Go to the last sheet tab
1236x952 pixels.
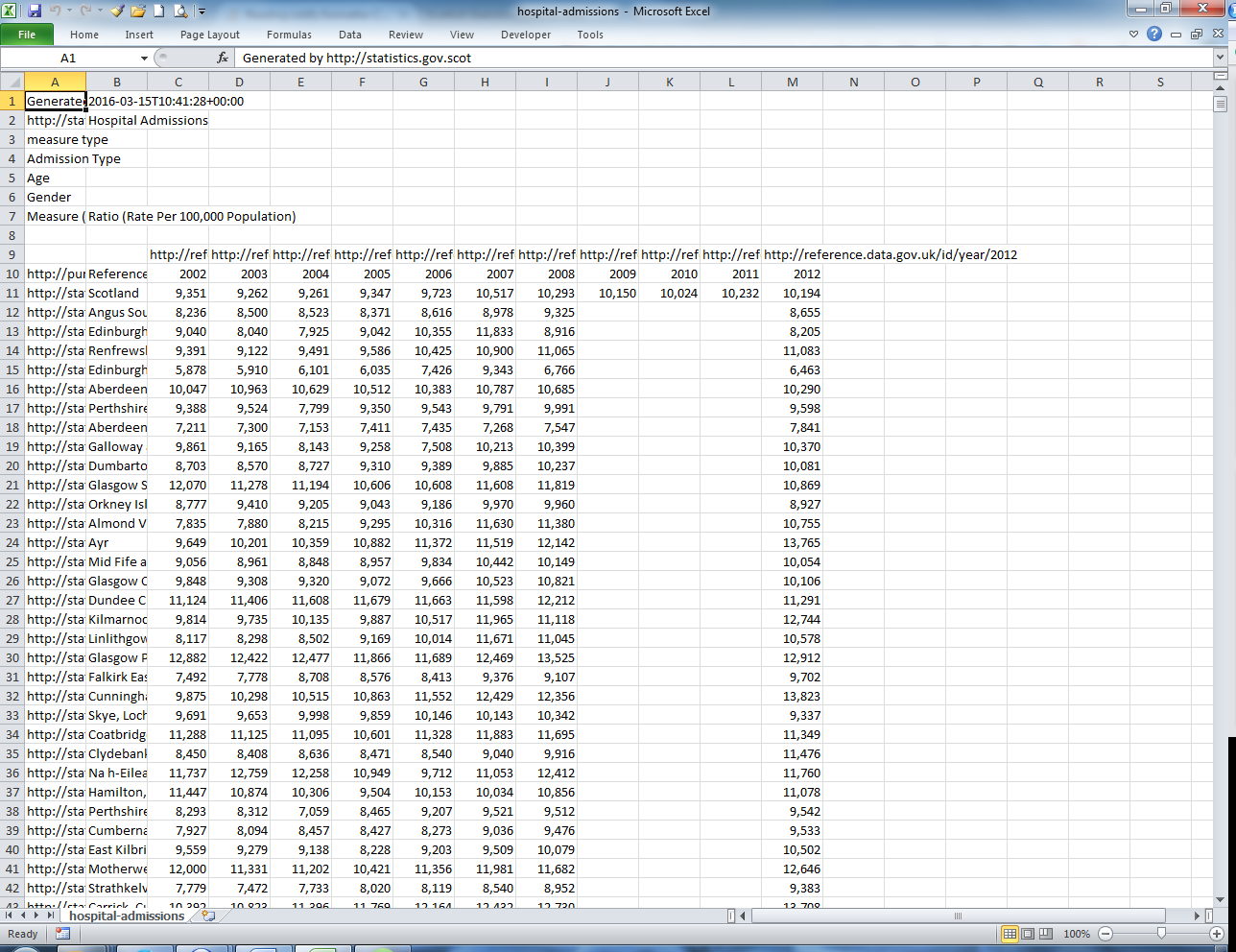pyautogui.click(x=52, y=916)
